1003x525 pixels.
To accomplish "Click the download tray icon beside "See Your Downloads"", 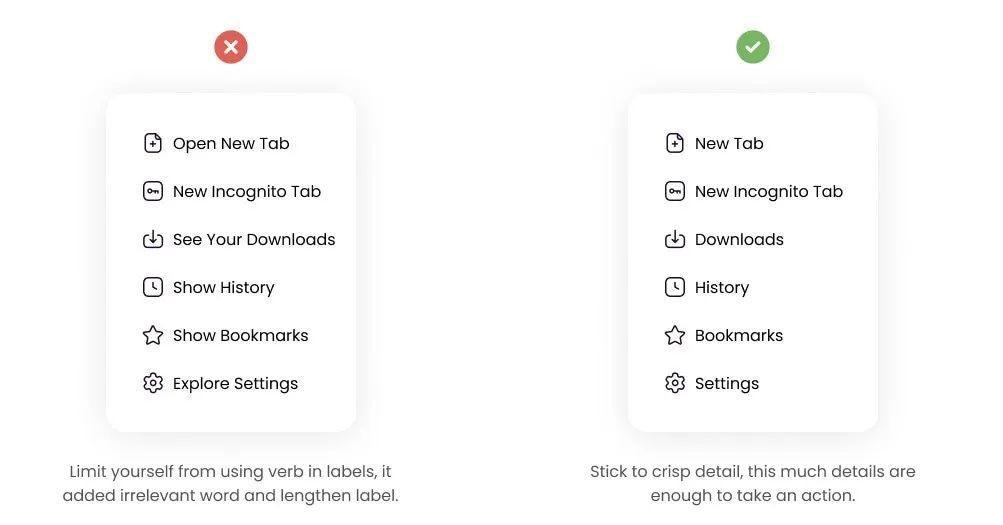I will coord(153,239).
